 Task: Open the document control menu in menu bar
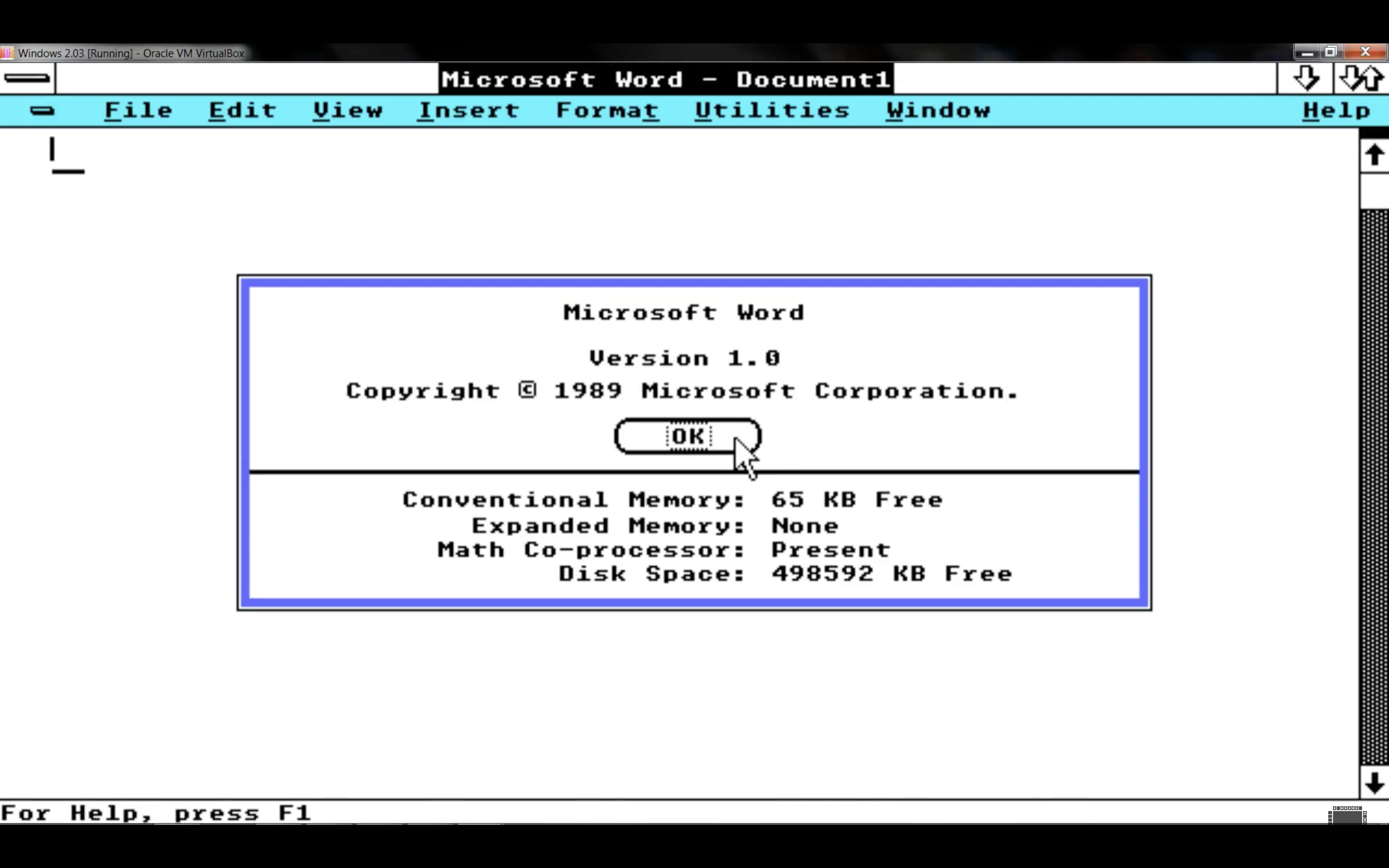point(42,111)
